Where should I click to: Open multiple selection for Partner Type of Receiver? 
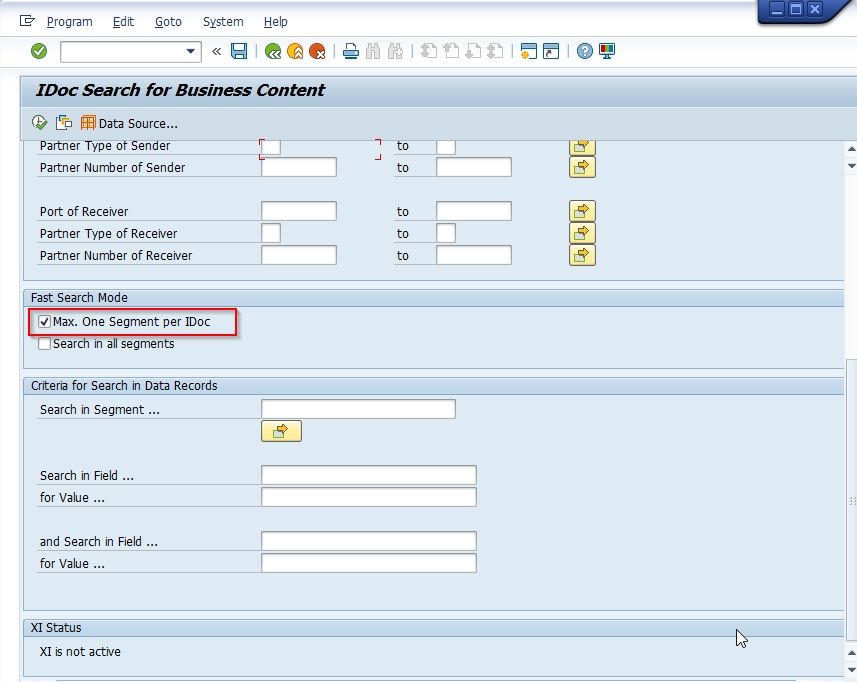coord(582,233)
